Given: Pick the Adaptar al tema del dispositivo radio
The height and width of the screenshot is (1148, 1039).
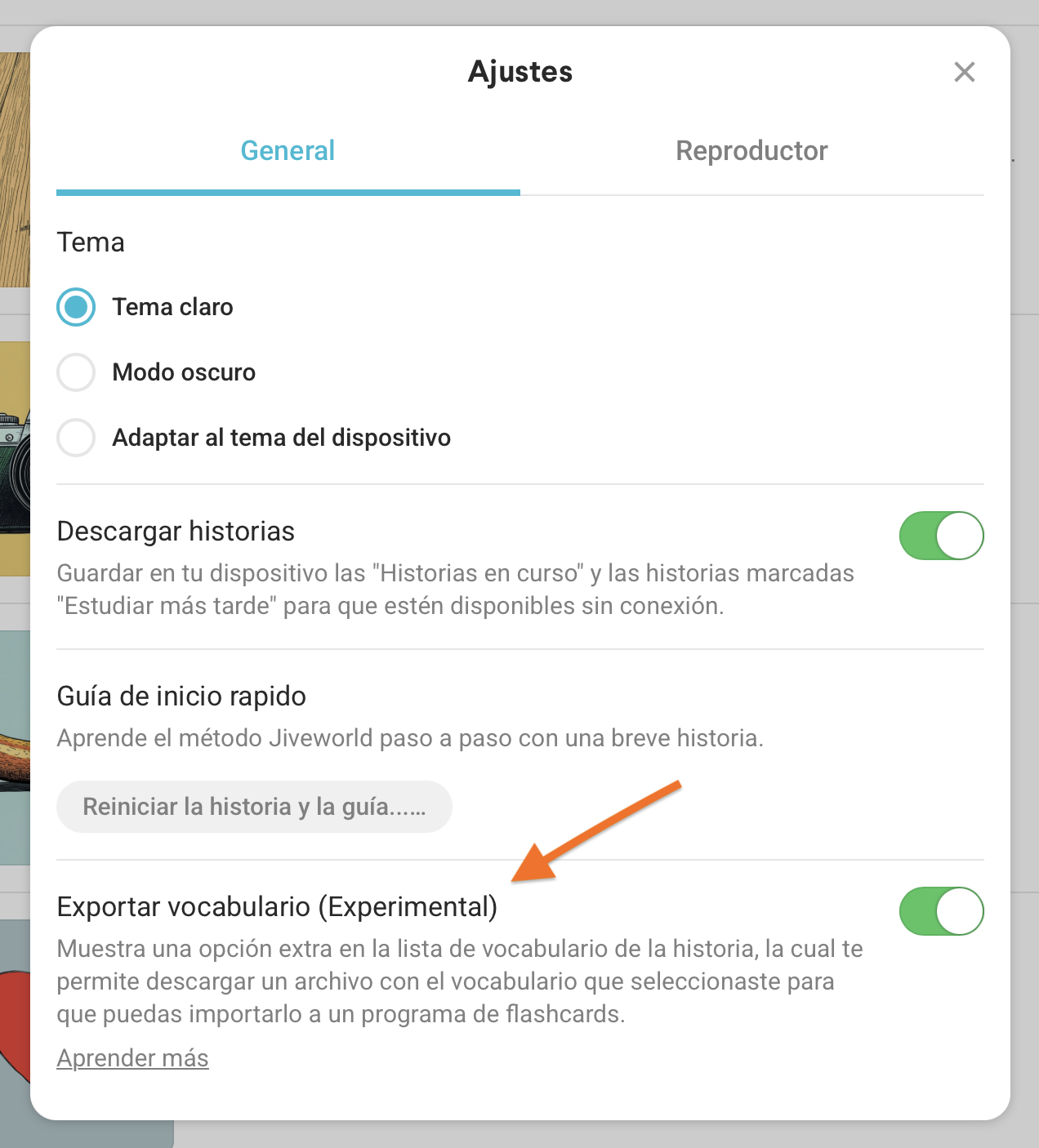Looking at the screenshot, I should click(x=76, y=438).
